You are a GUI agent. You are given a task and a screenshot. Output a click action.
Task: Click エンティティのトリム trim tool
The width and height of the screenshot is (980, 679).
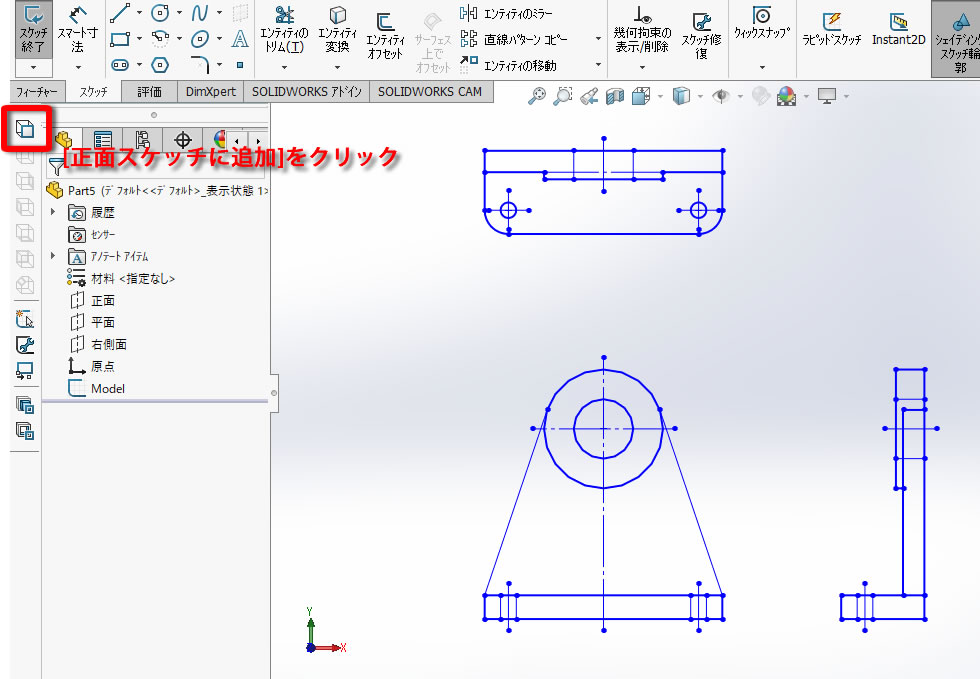[284, 29]
